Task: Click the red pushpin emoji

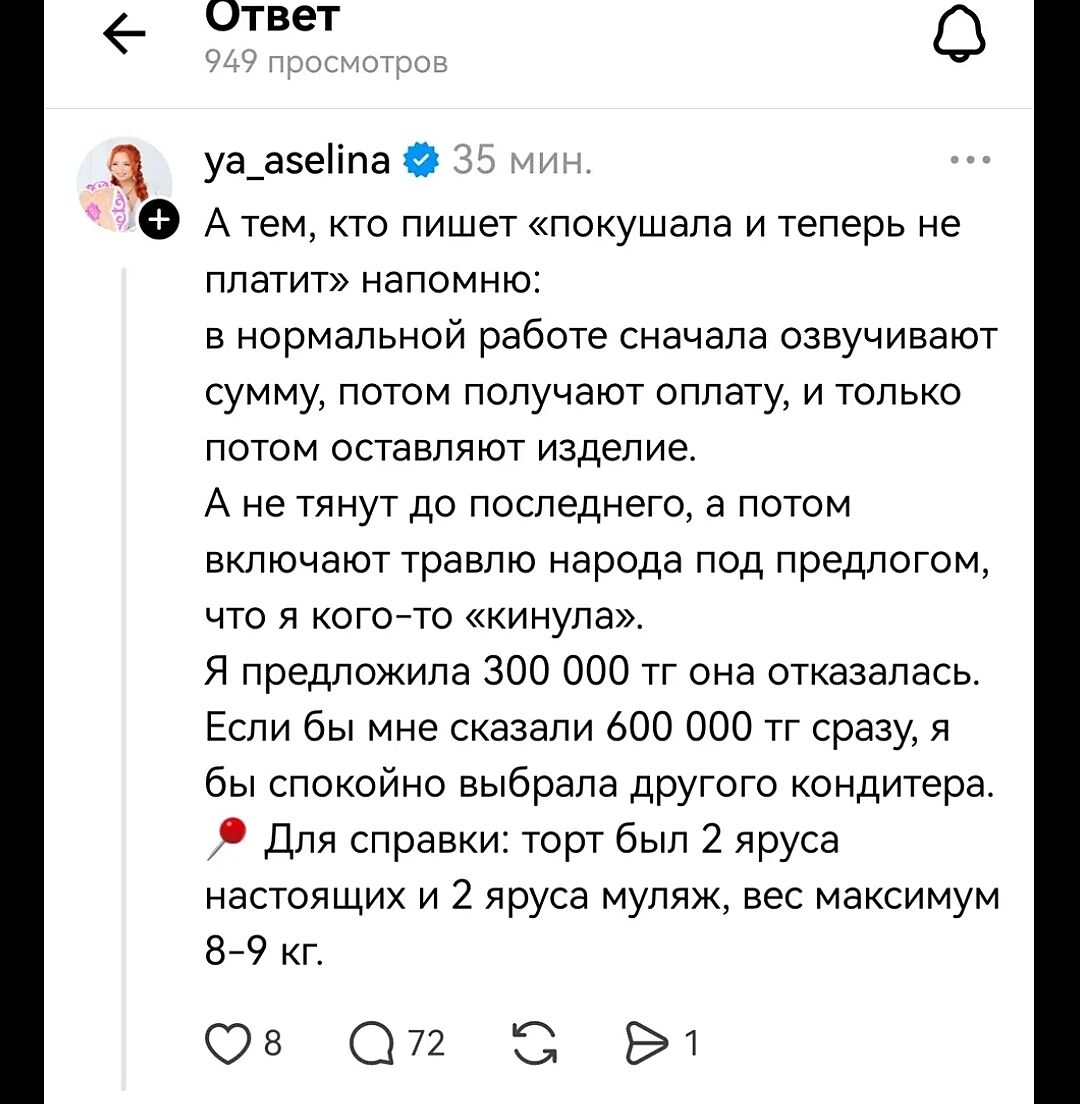Action: click(x=229, y=837)
